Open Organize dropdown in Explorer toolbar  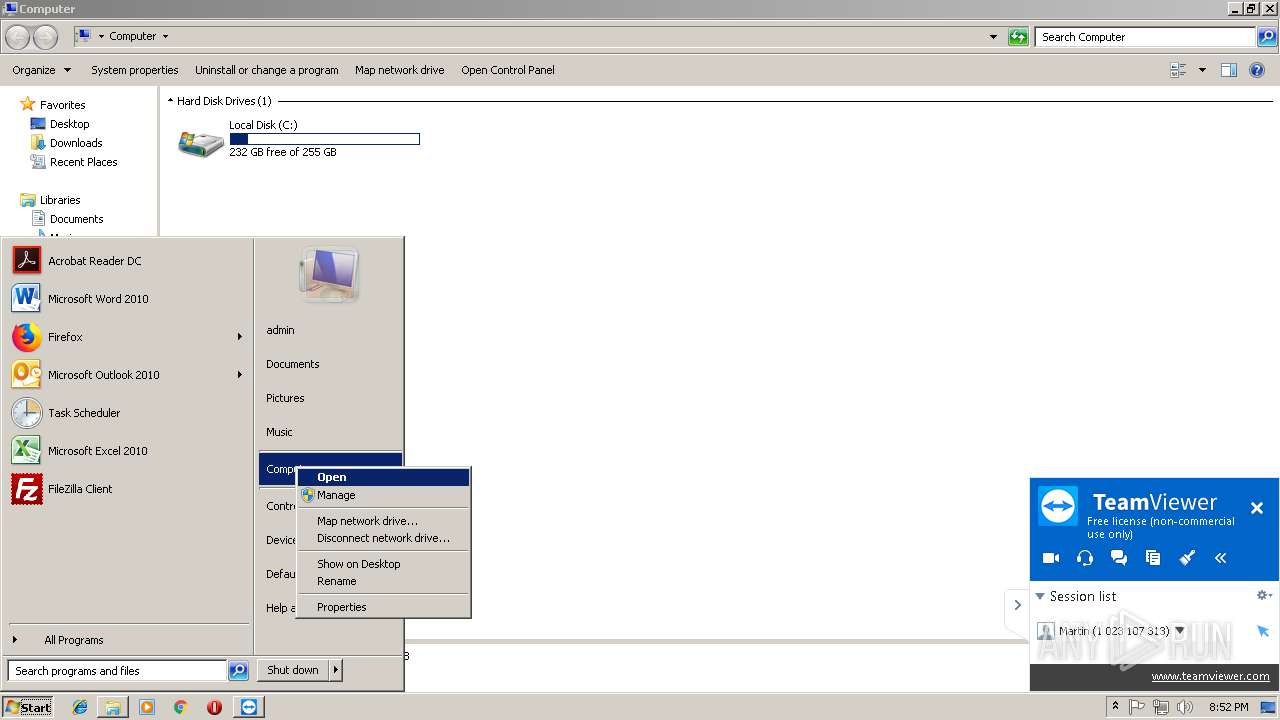(41, 70)
